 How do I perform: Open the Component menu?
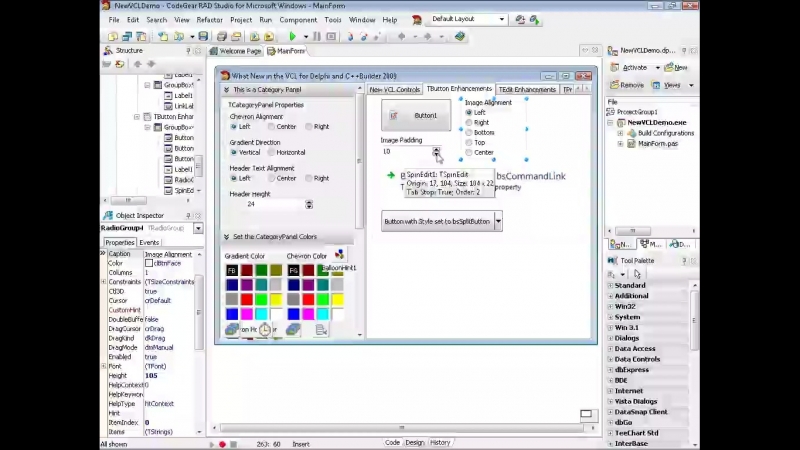point(298,20)
